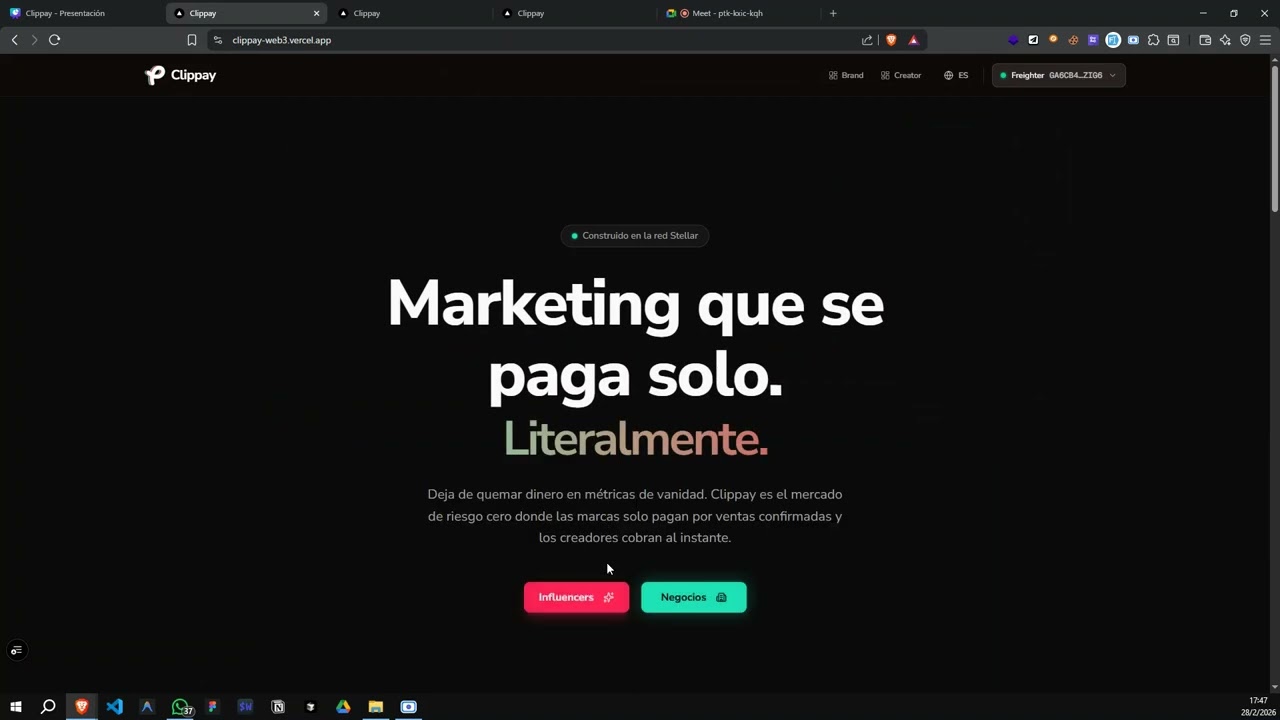Open Notion from the taskbar
Image resolution: width=1280 pixels, height=720 pixels.
[x=278, y=707]
